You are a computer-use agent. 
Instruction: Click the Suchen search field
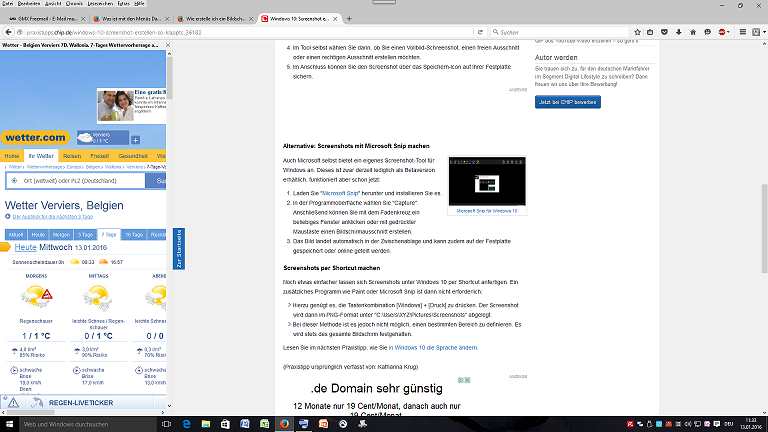click(560, 32)
